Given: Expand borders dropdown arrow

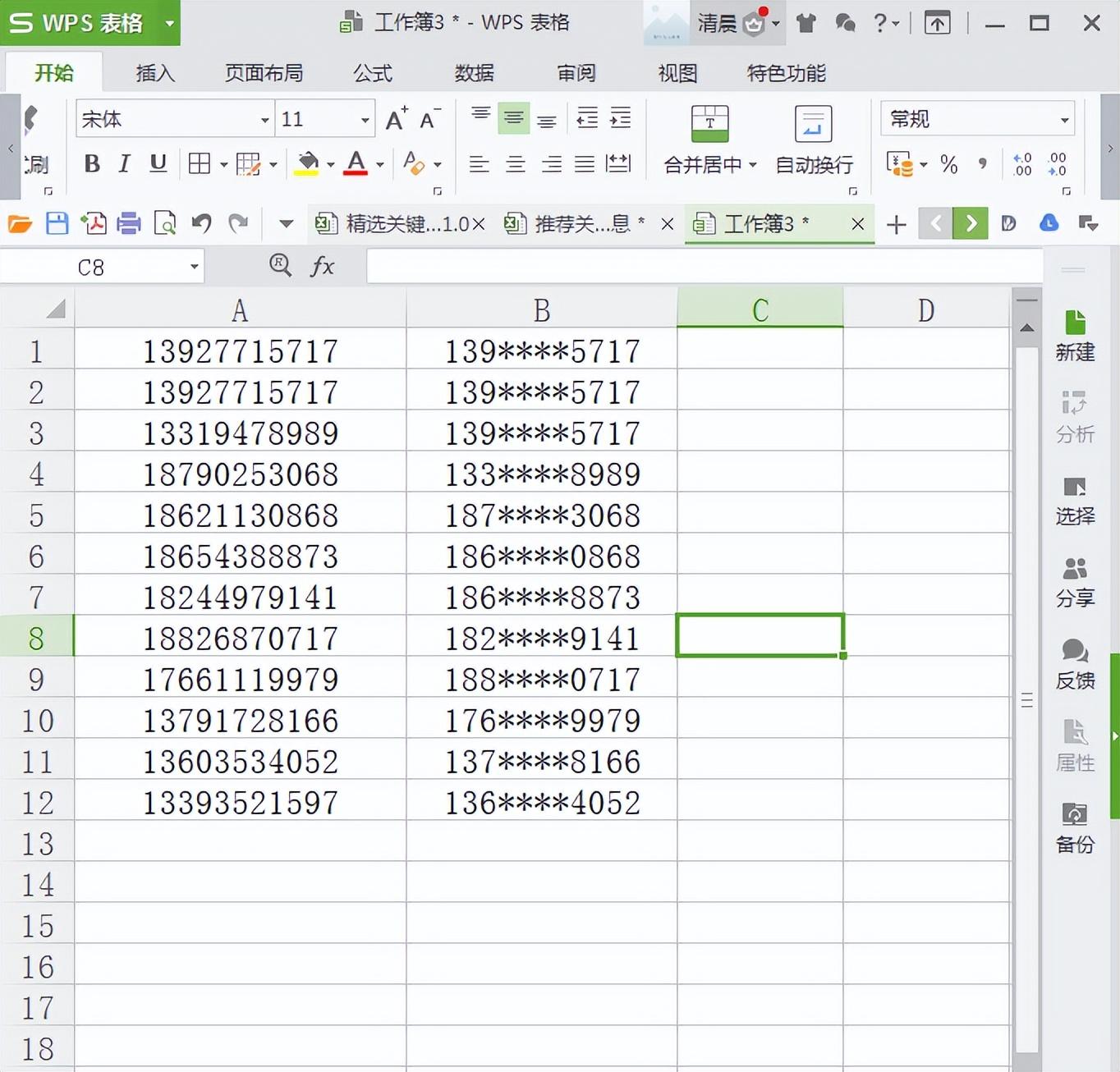Looking at the screenshot, I should [223, 165].
